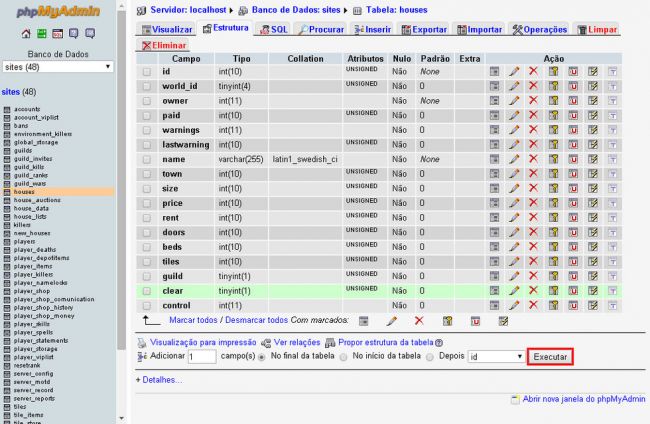The image size is (650, 424).
Task: Expand the '+ Detalhes...' section
Action: [159, 380]
